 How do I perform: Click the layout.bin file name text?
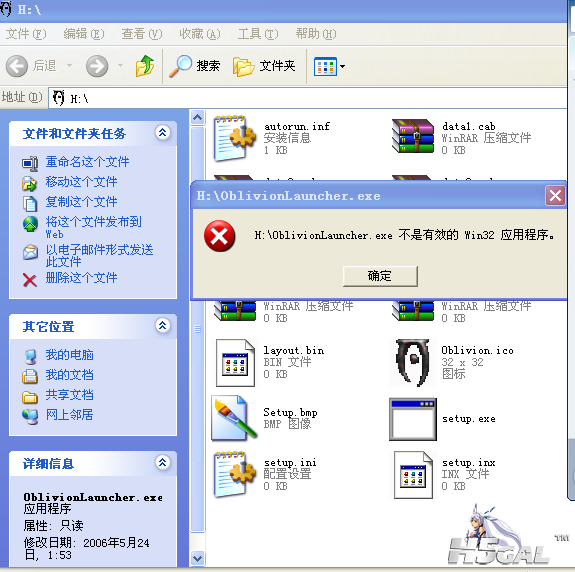(294, 351)
